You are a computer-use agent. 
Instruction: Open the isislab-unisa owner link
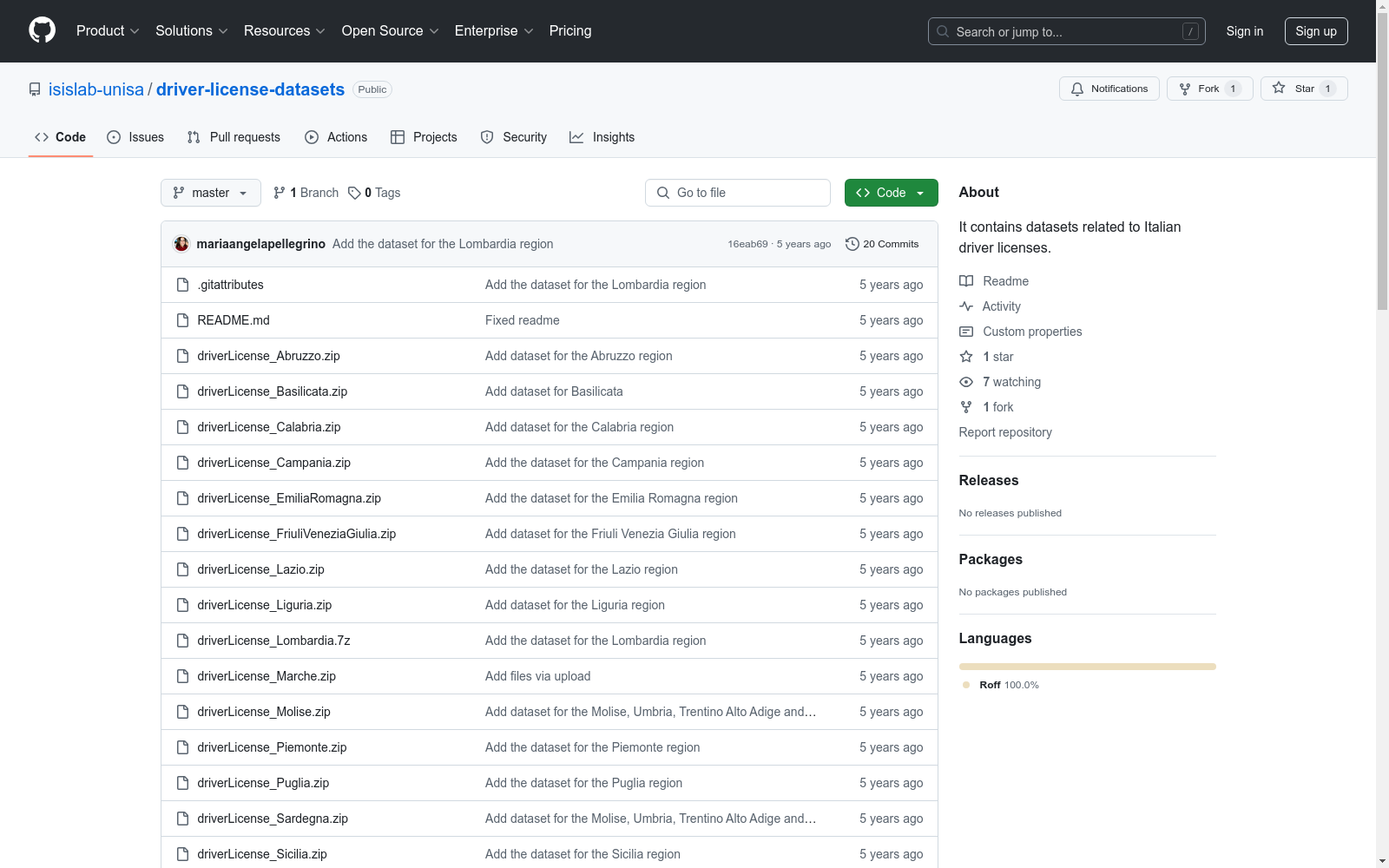coord(96,89)
